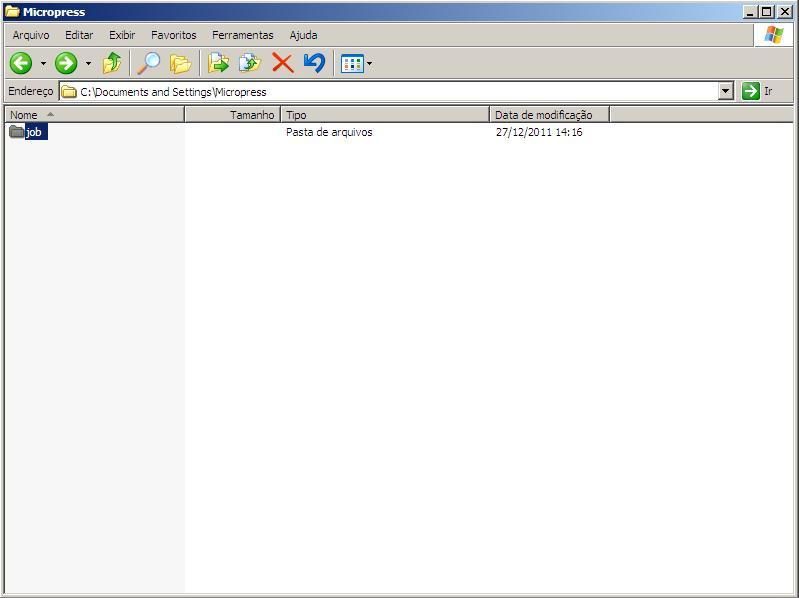The height and width of the screenshot is (598, 799).
Task: Expand the address bar dropdown arrow
Action: coord(726,92)
